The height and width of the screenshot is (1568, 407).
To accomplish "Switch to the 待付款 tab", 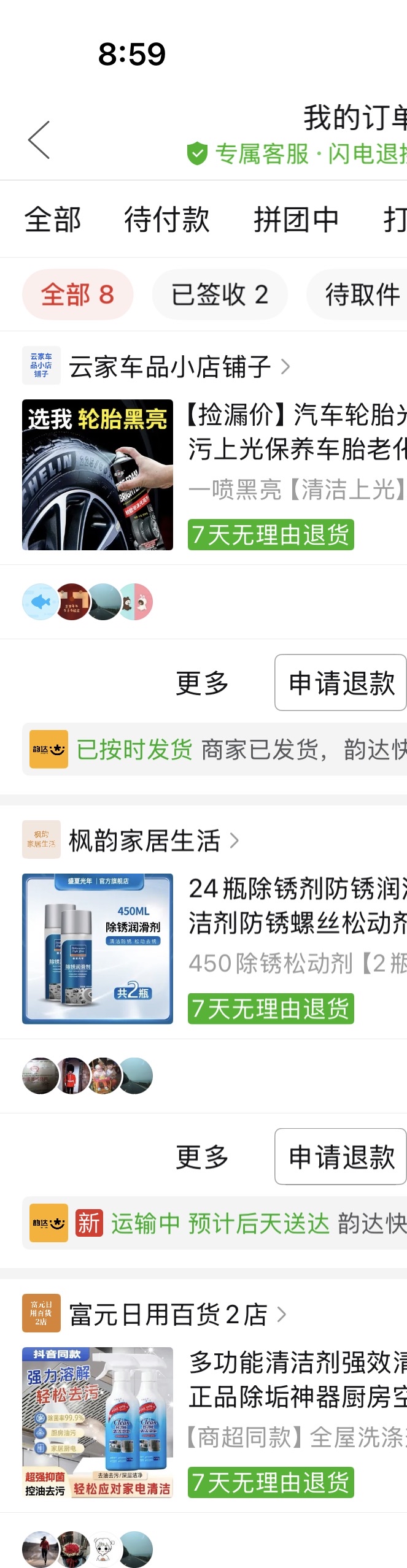I will (167, 220).
